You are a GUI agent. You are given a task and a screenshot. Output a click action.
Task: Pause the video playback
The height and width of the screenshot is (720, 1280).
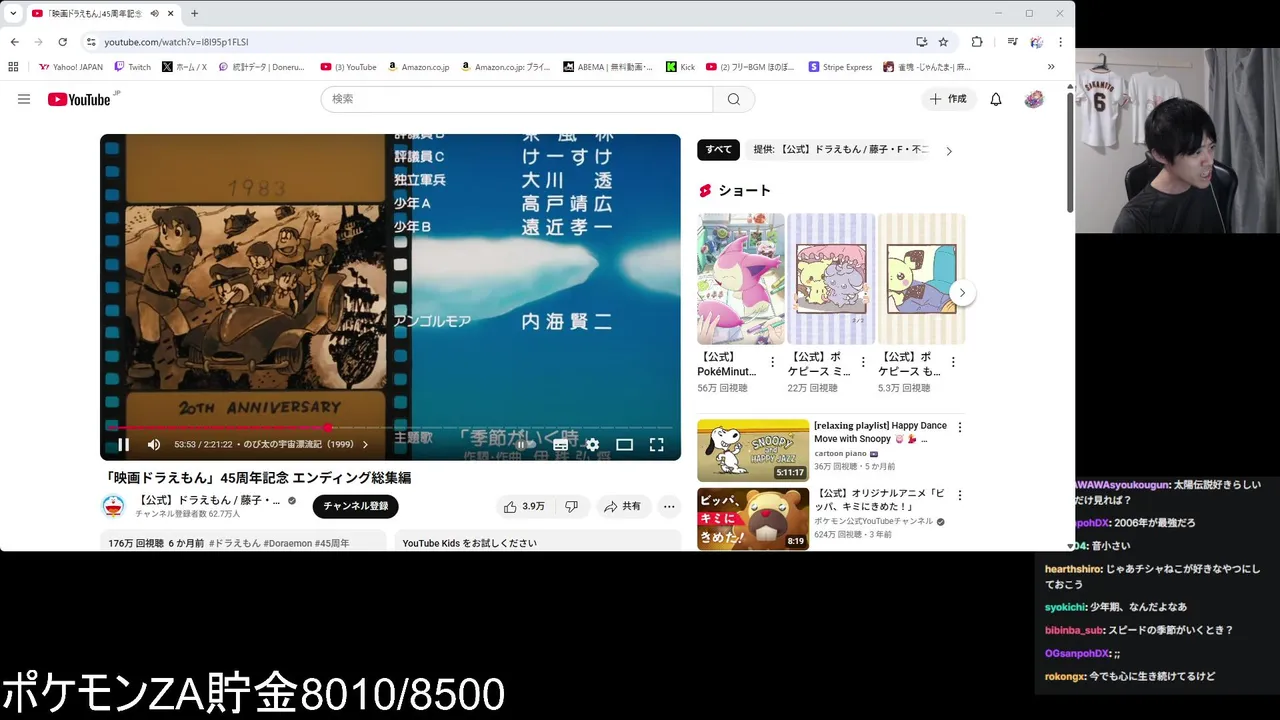124,445
